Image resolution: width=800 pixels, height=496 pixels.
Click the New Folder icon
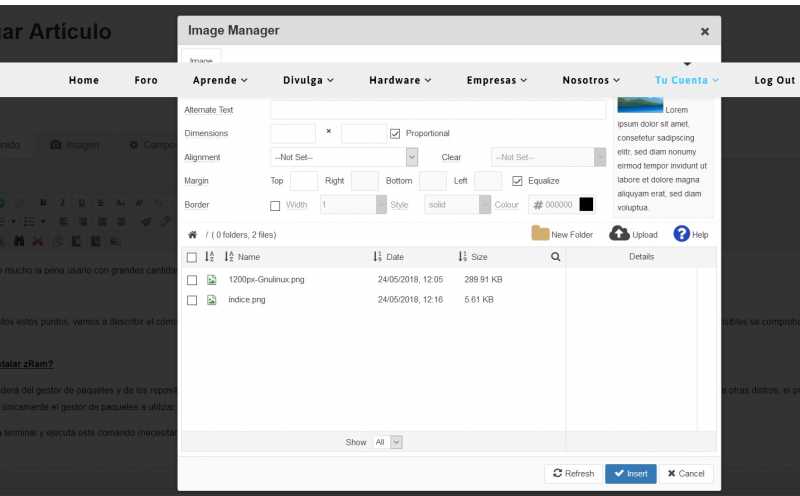[540, 234]
